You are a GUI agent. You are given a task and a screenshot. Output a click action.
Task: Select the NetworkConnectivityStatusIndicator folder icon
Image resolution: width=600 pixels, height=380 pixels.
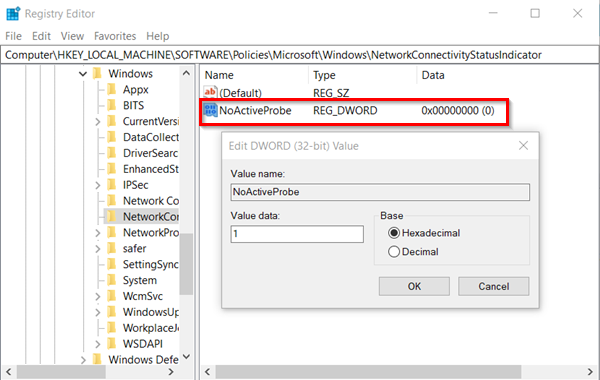[x=112, y=217]
